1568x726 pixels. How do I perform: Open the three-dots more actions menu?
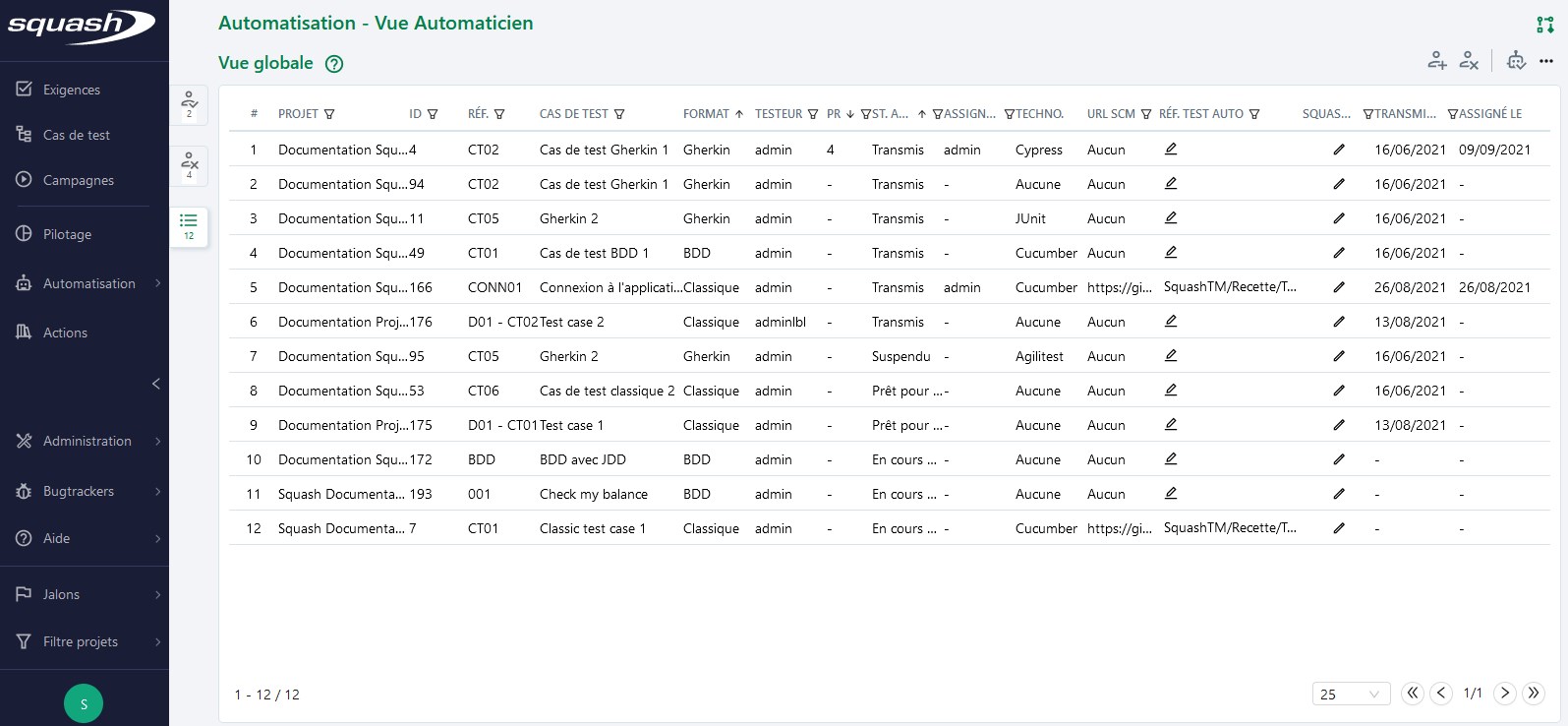click(1546, 61)
